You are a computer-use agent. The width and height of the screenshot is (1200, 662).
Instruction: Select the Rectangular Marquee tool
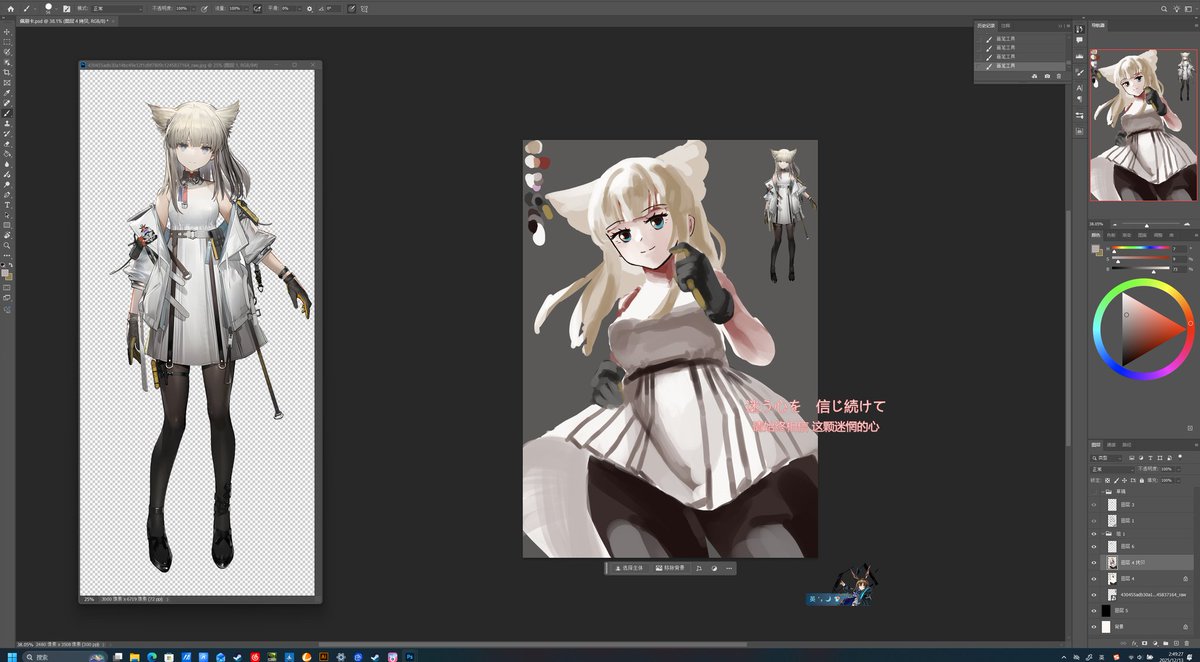click(x=8, y=42)
